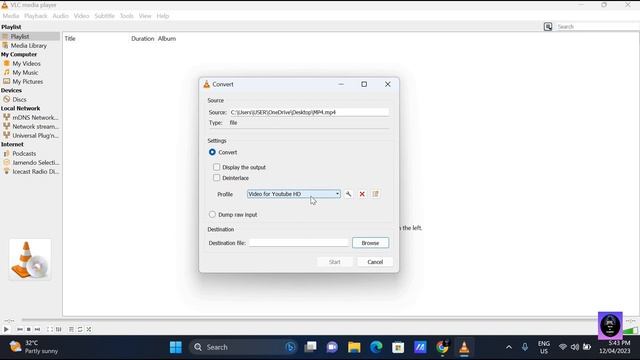Enable Display the output checkbox
This screenshot has height=360, width=640.
tap(217, 167)
